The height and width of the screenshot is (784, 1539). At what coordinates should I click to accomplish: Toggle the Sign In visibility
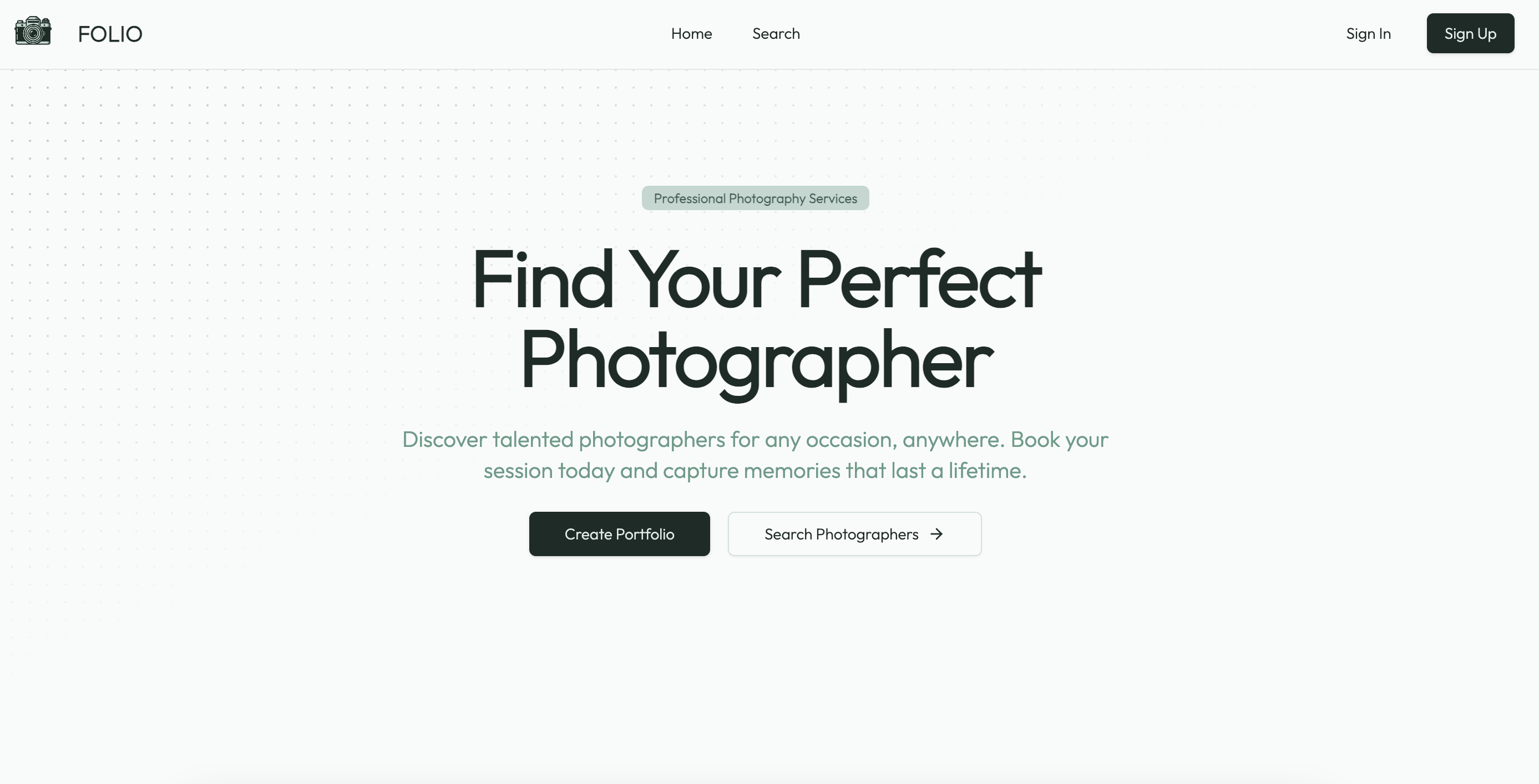point(1368,33)
